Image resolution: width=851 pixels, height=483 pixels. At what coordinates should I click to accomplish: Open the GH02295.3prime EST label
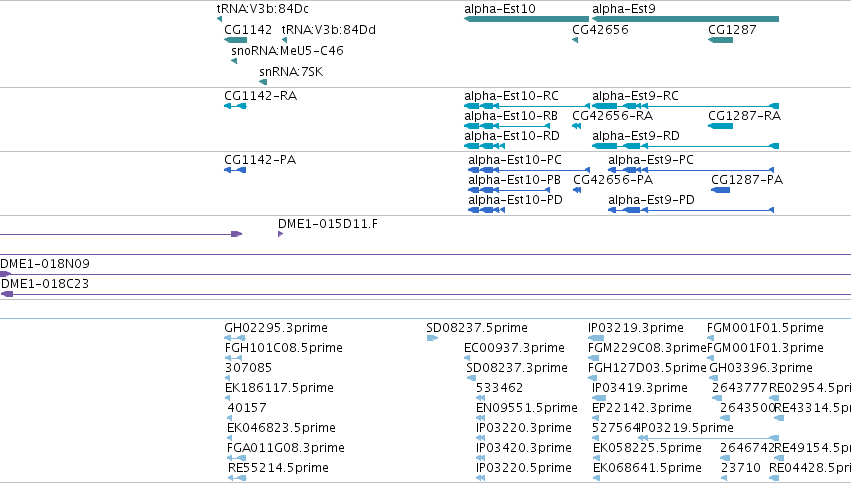pyautogui.click(x=276, y=328)
